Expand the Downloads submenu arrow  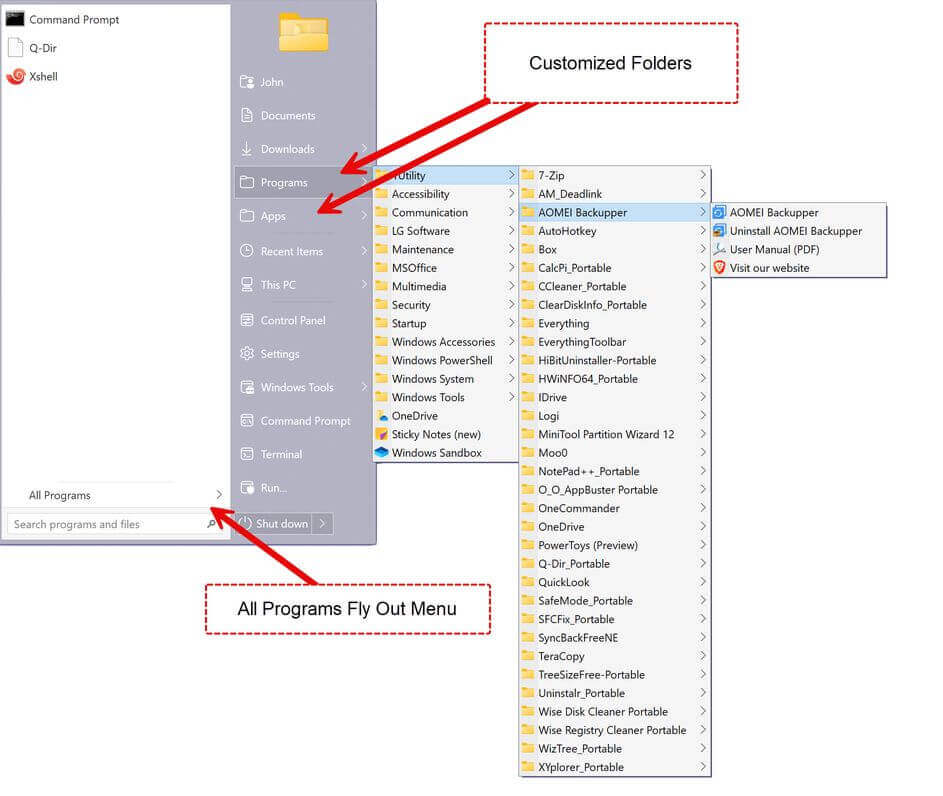pyautogui.click(x=364, y=148)
